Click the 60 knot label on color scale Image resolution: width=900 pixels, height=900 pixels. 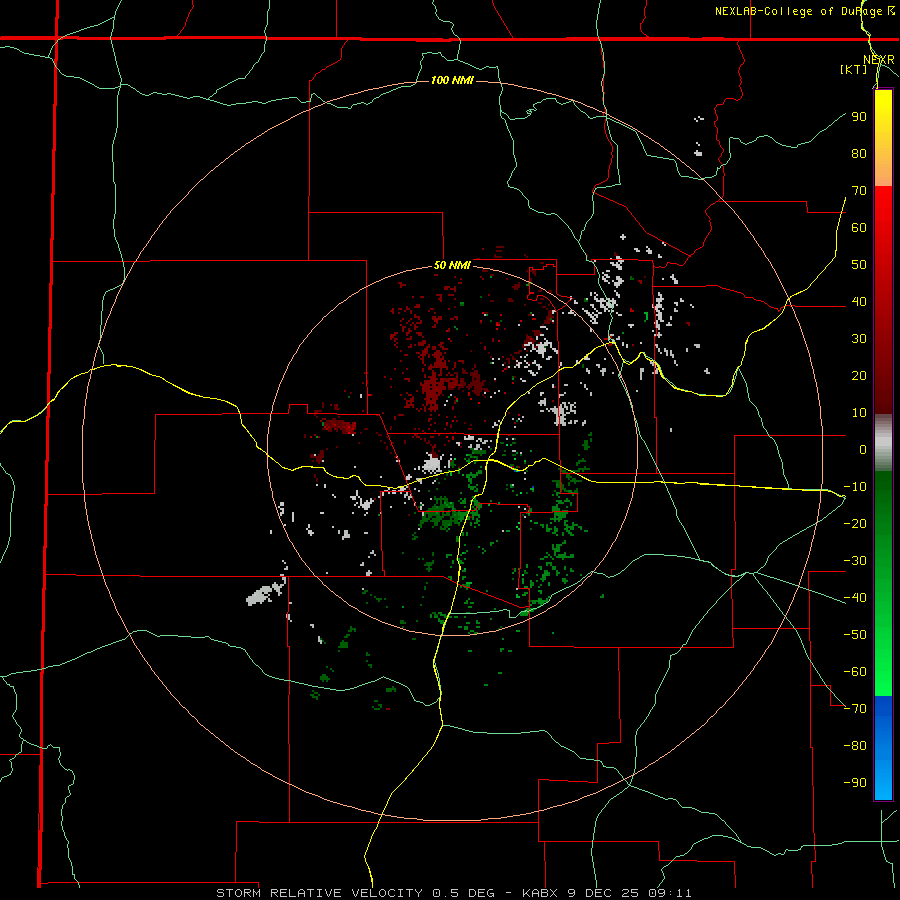point(859,227)
